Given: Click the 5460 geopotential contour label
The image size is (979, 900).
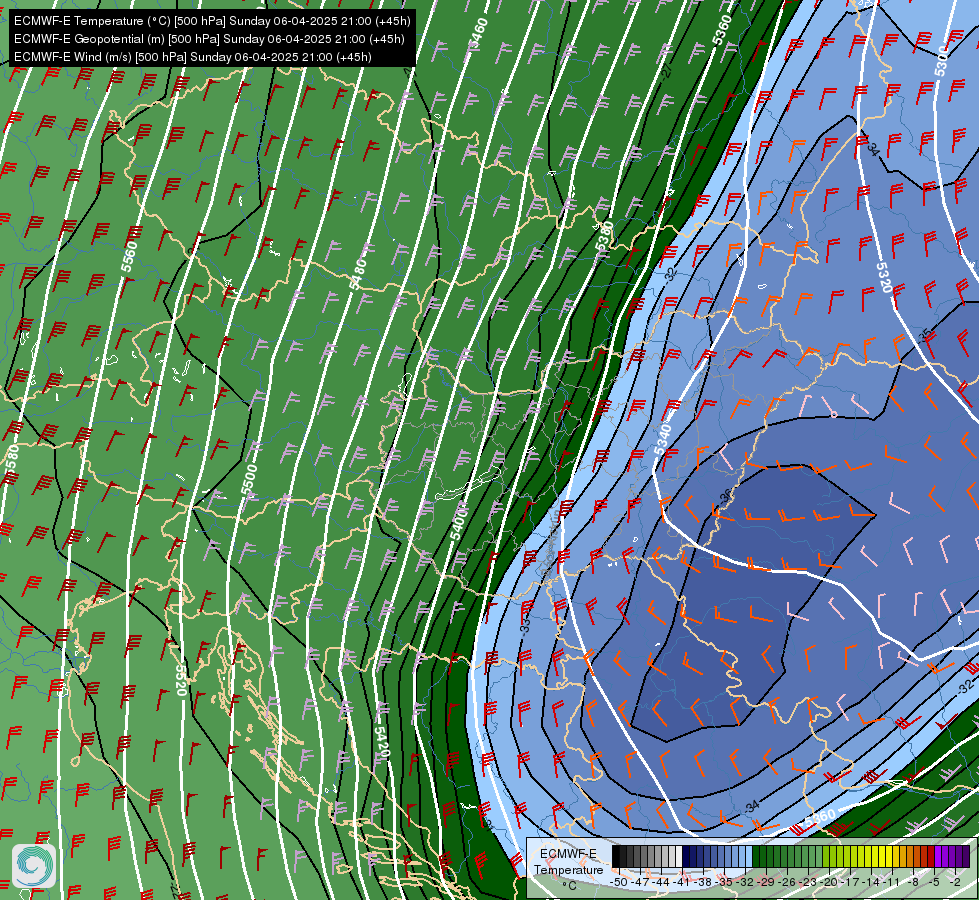Looking at the screenshot, I should point(478,33).
